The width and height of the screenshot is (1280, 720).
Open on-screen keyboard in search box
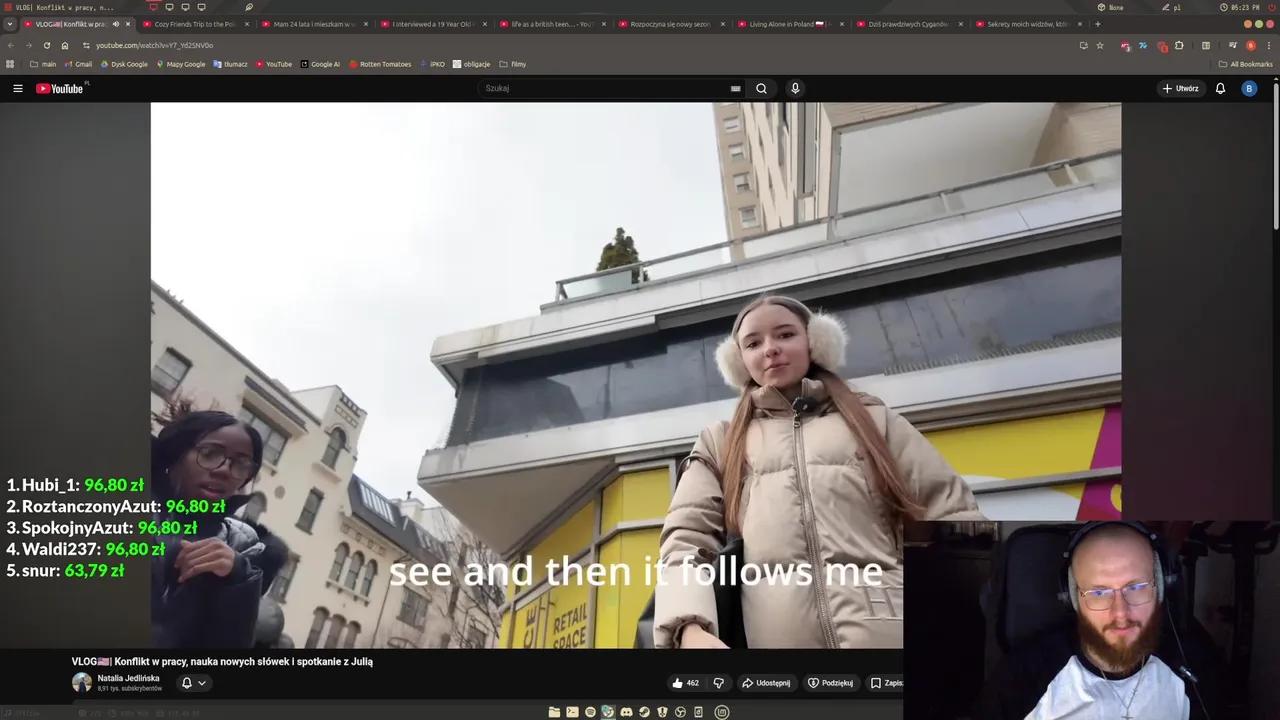tap(736, 88)
